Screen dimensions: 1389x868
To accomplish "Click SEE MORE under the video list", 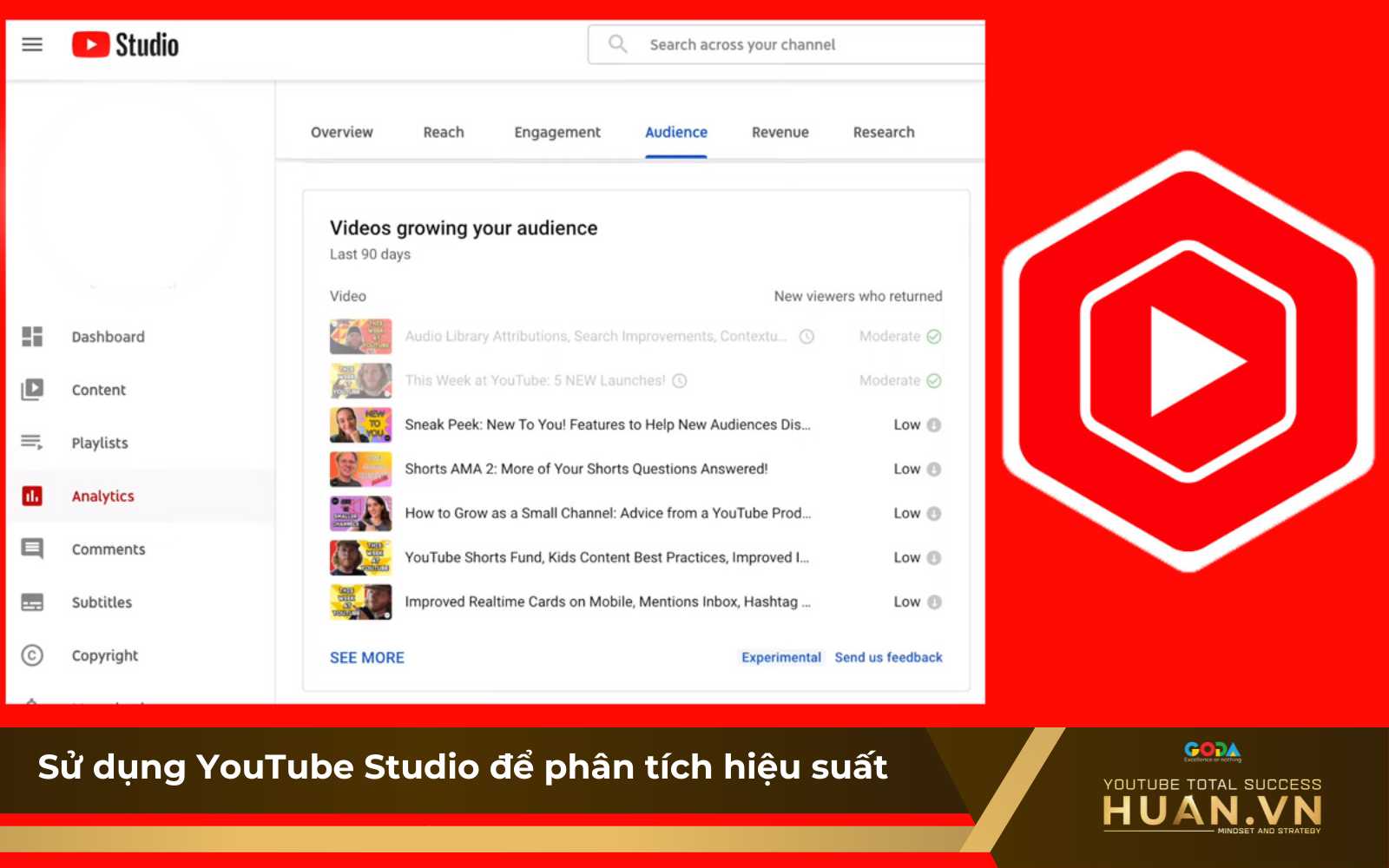I will tap(367, 658).
